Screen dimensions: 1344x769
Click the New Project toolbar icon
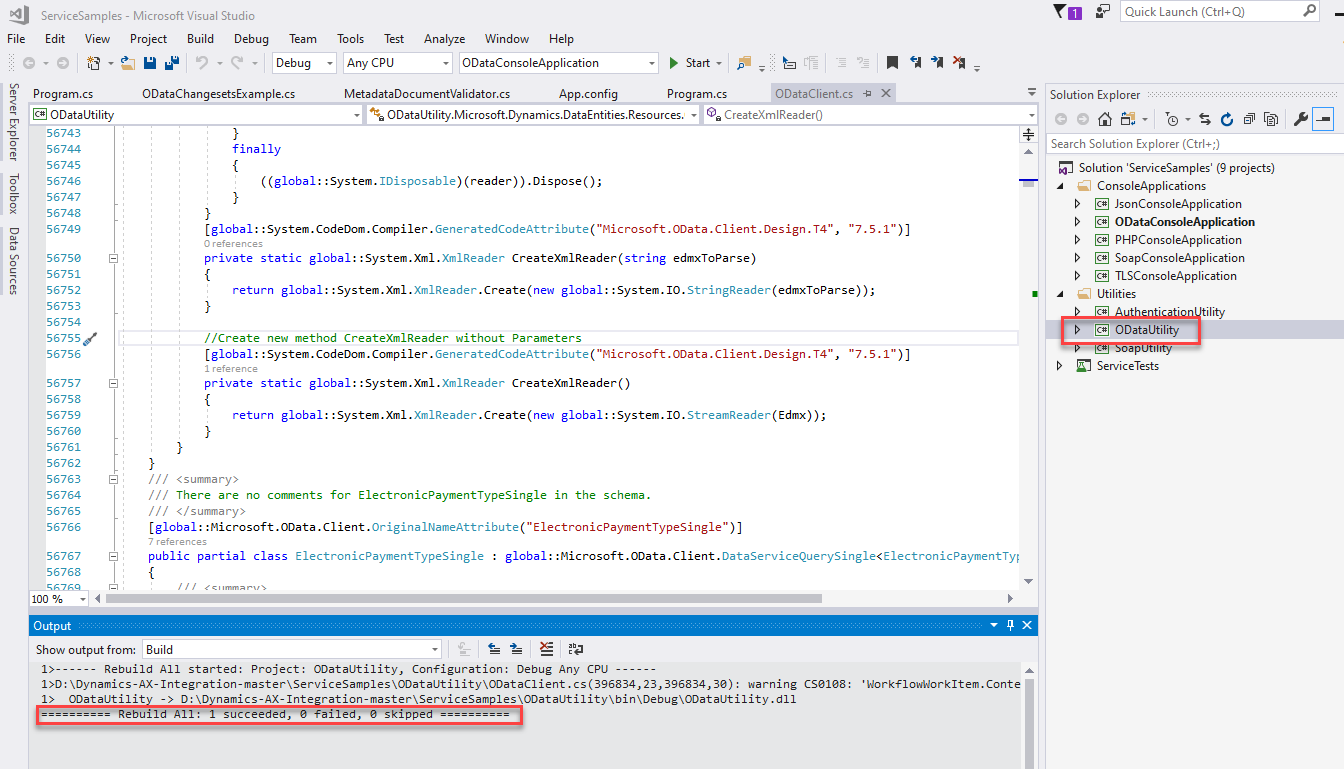click(94, 63)
